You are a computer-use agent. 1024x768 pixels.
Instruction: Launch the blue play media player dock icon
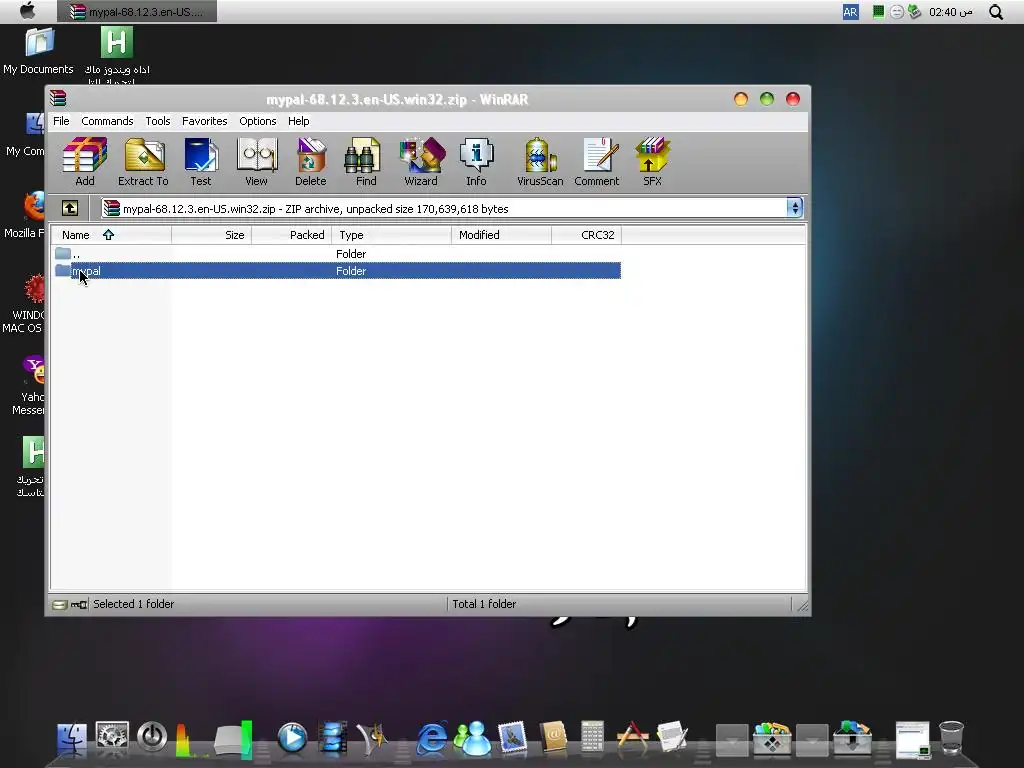point(292,738)
